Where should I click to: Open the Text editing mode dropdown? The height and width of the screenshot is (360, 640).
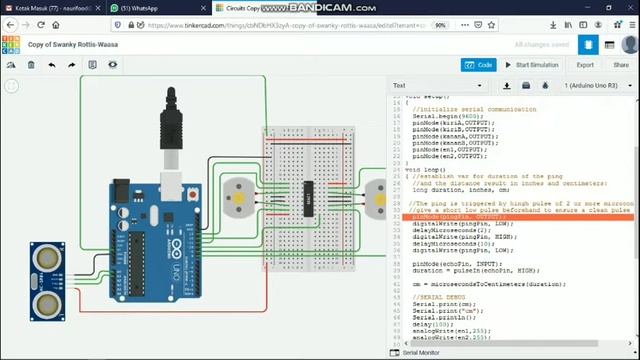coord(437,86)
